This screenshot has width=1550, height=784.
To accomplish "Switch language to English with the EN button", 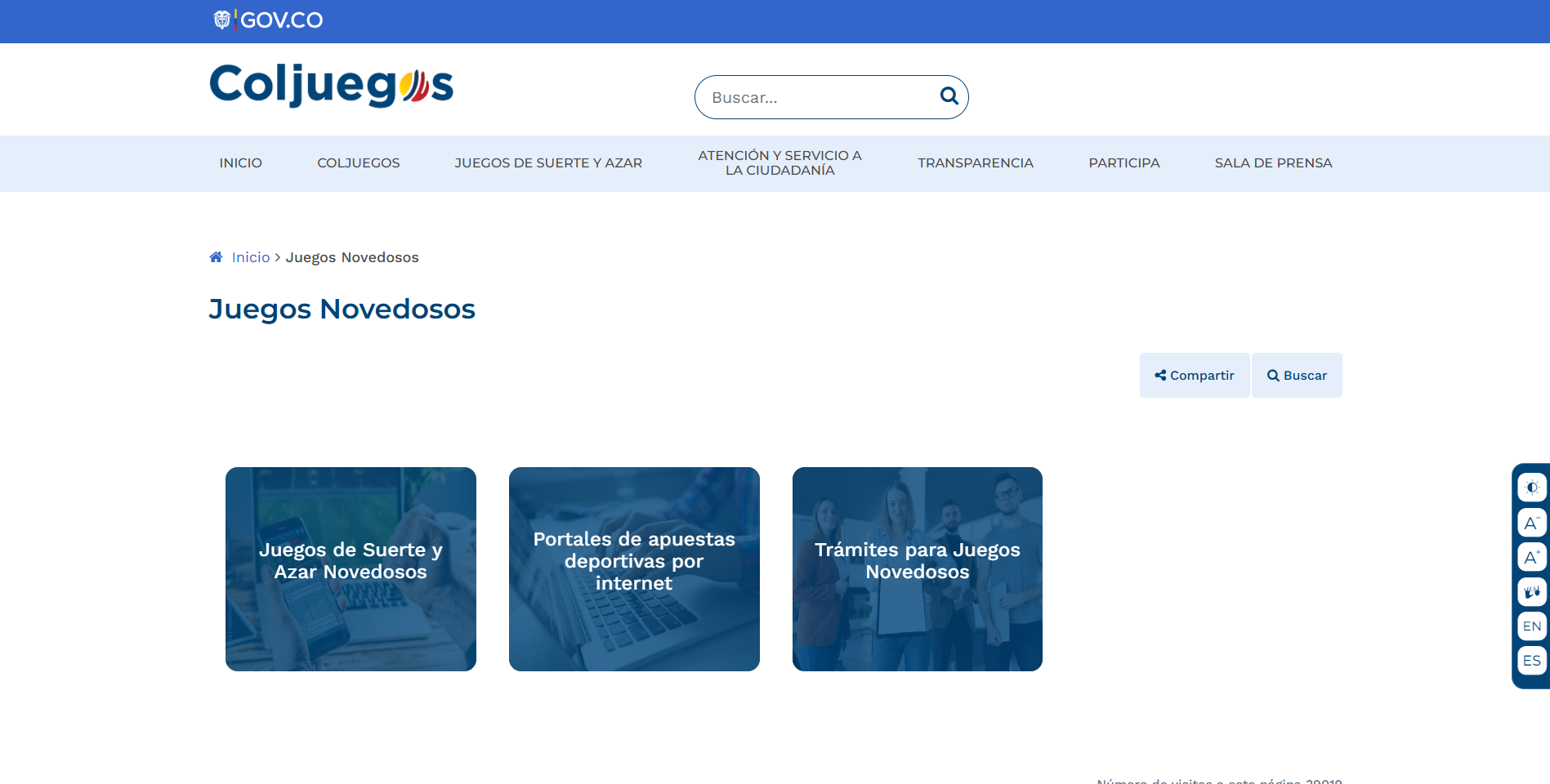I will pos(1532,626).
